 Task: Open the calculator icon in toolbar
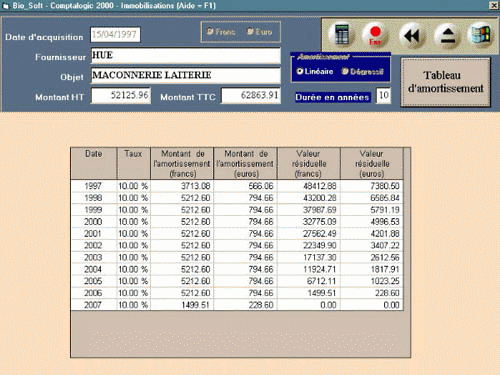[x=341, y=34]
